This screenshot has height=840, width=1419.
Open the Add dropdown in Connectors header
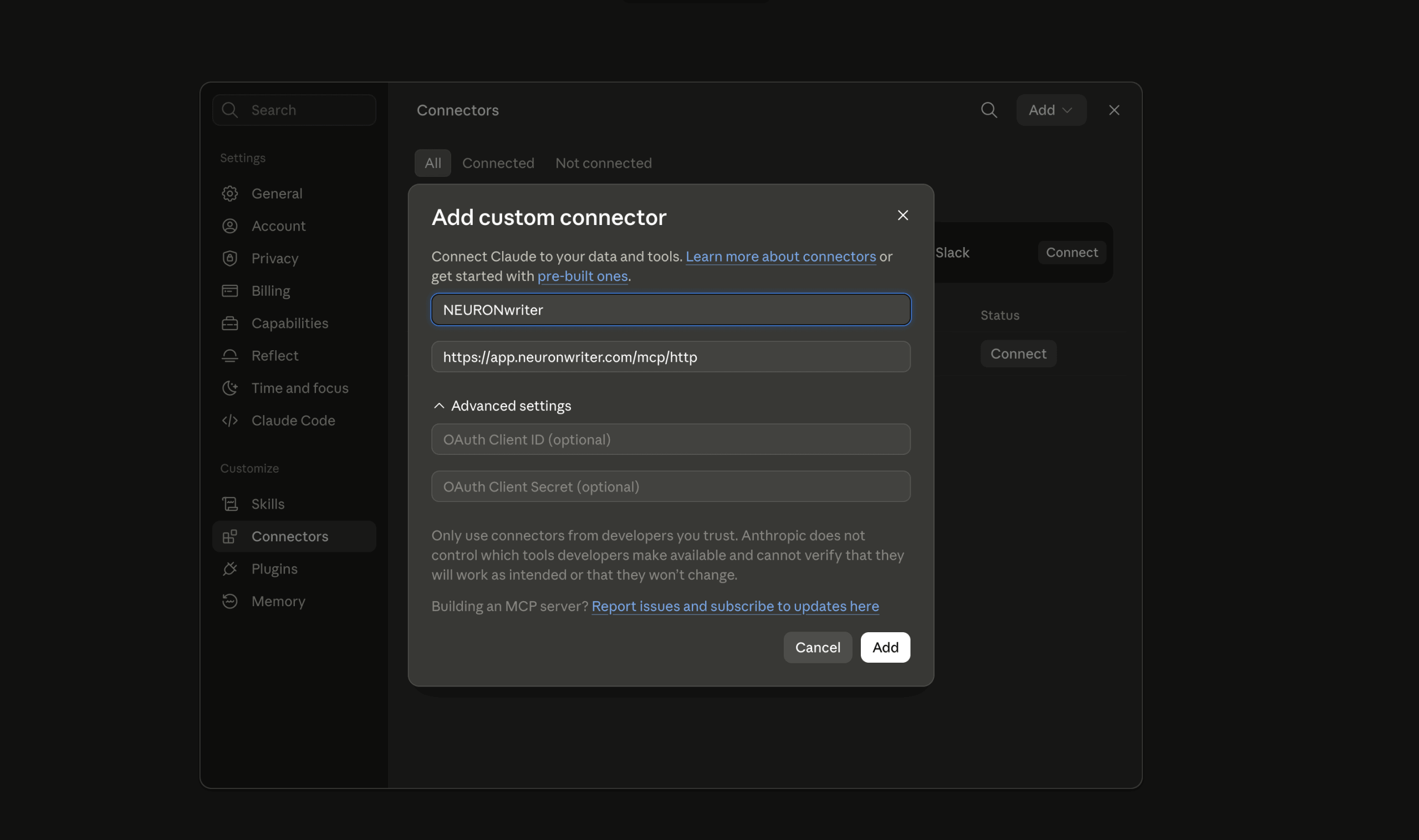(1052, 110)
